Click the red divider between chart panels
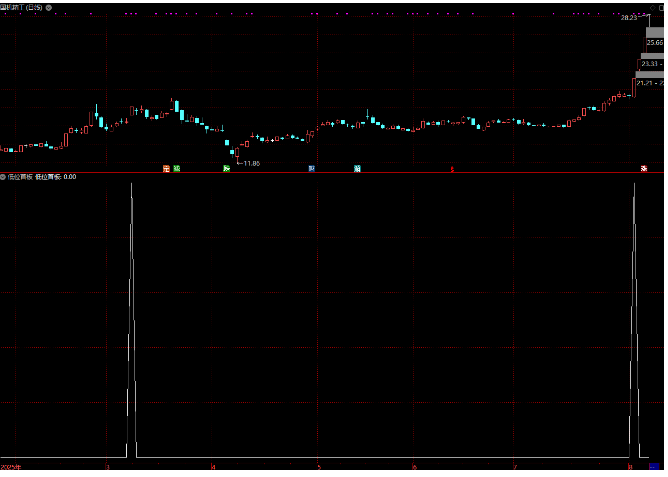 (x=330, y=173)
